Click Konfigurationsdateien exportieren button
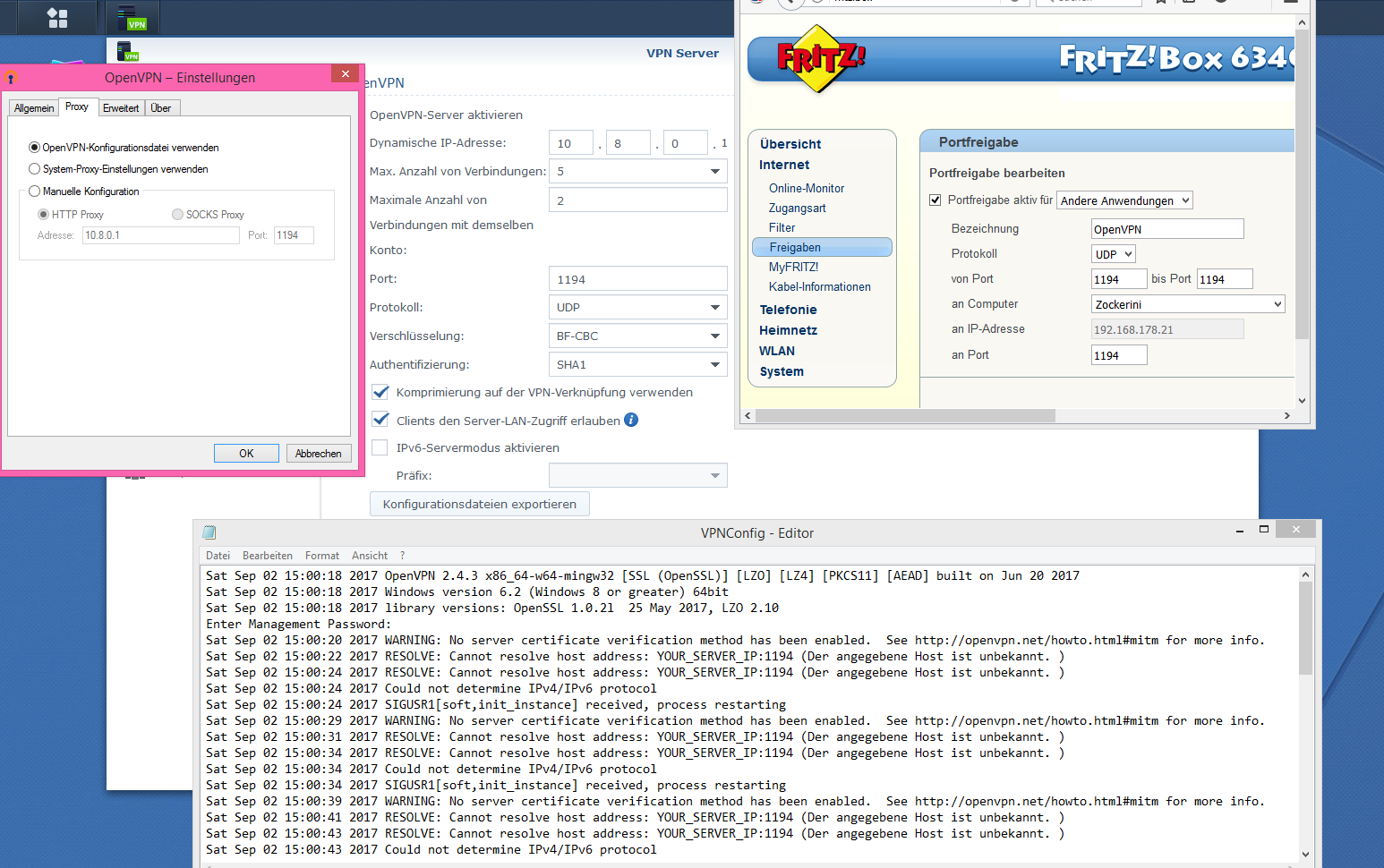The height and width of the screenshot is (868, 1384). 480,504
